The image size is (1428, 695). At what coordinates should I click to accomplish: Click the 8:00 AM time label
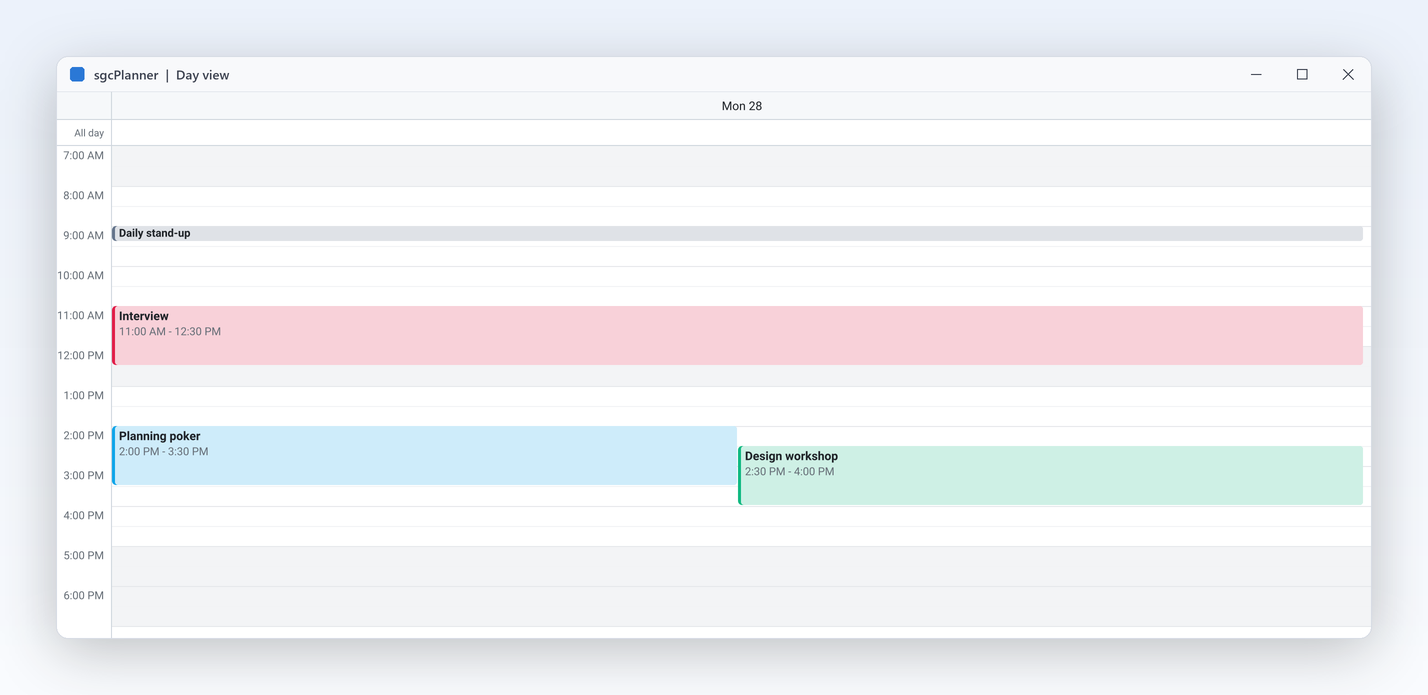coord(84,196)
